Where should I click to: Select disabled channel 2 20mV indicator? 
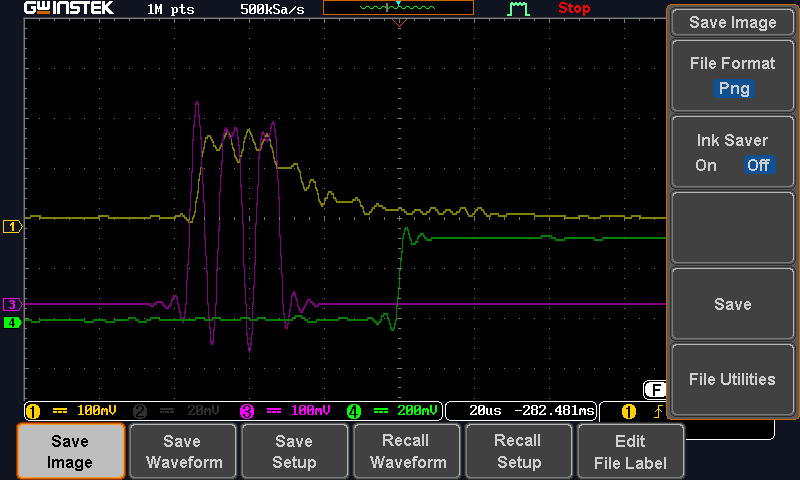point(176,411)
